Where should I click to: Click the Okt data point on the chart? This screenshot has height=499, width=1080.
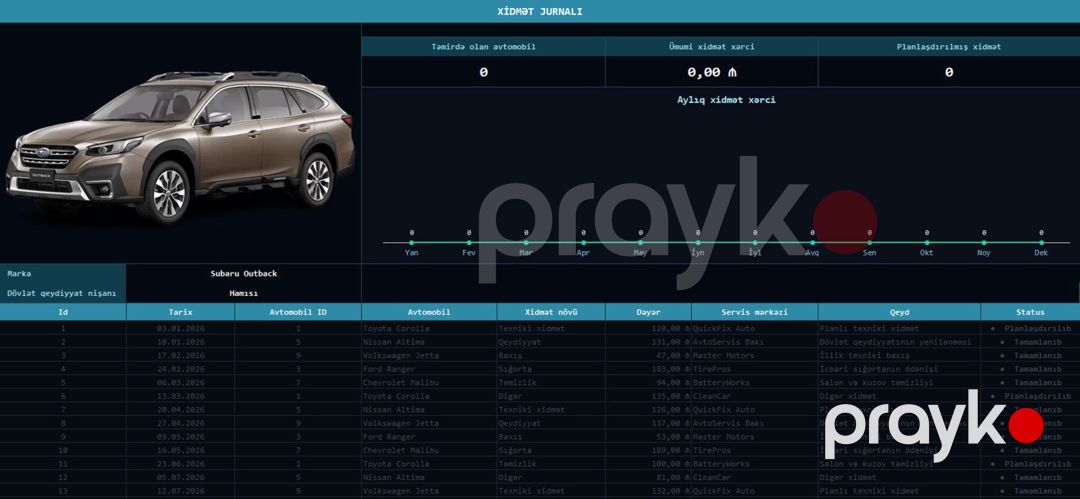coord(926,243)
